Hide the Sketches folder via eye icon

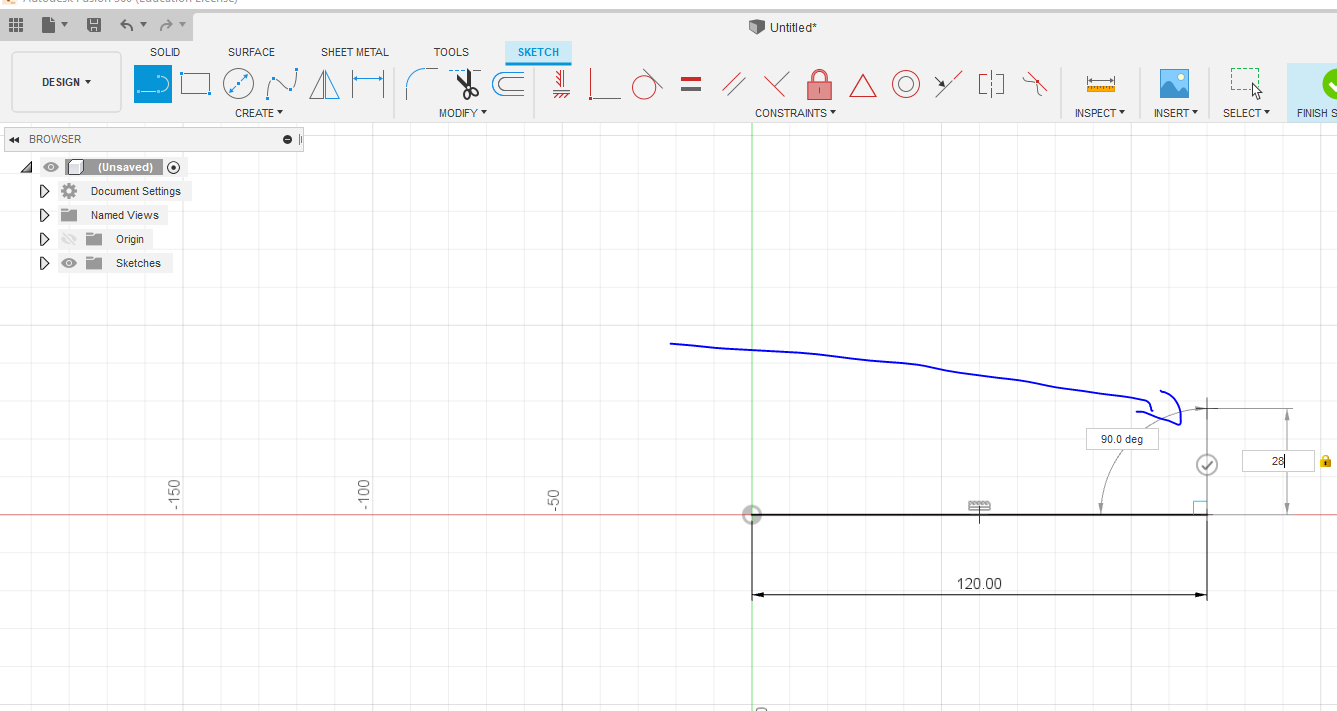click(69, 263)
